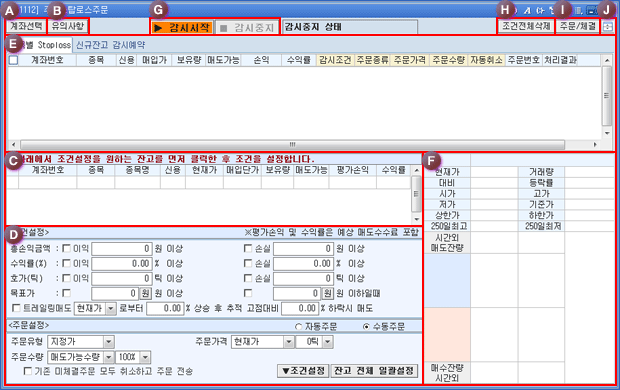Select the 수동주문 radio button

[366, 327]
